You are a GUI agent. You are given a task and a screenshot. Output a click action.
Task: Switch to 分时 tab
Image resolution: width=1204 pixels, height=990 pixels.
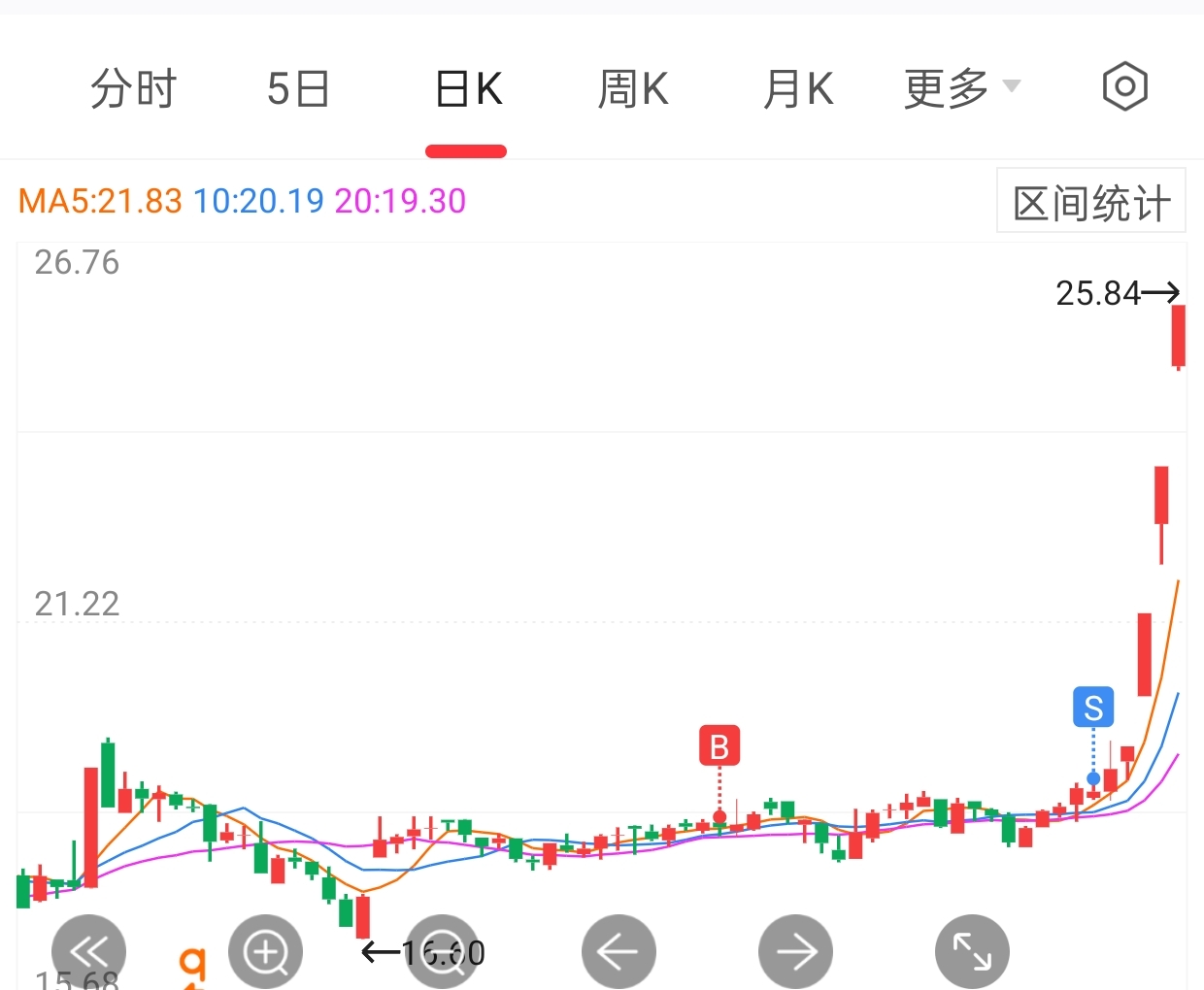pyautogui.click(x=133, y=89)
